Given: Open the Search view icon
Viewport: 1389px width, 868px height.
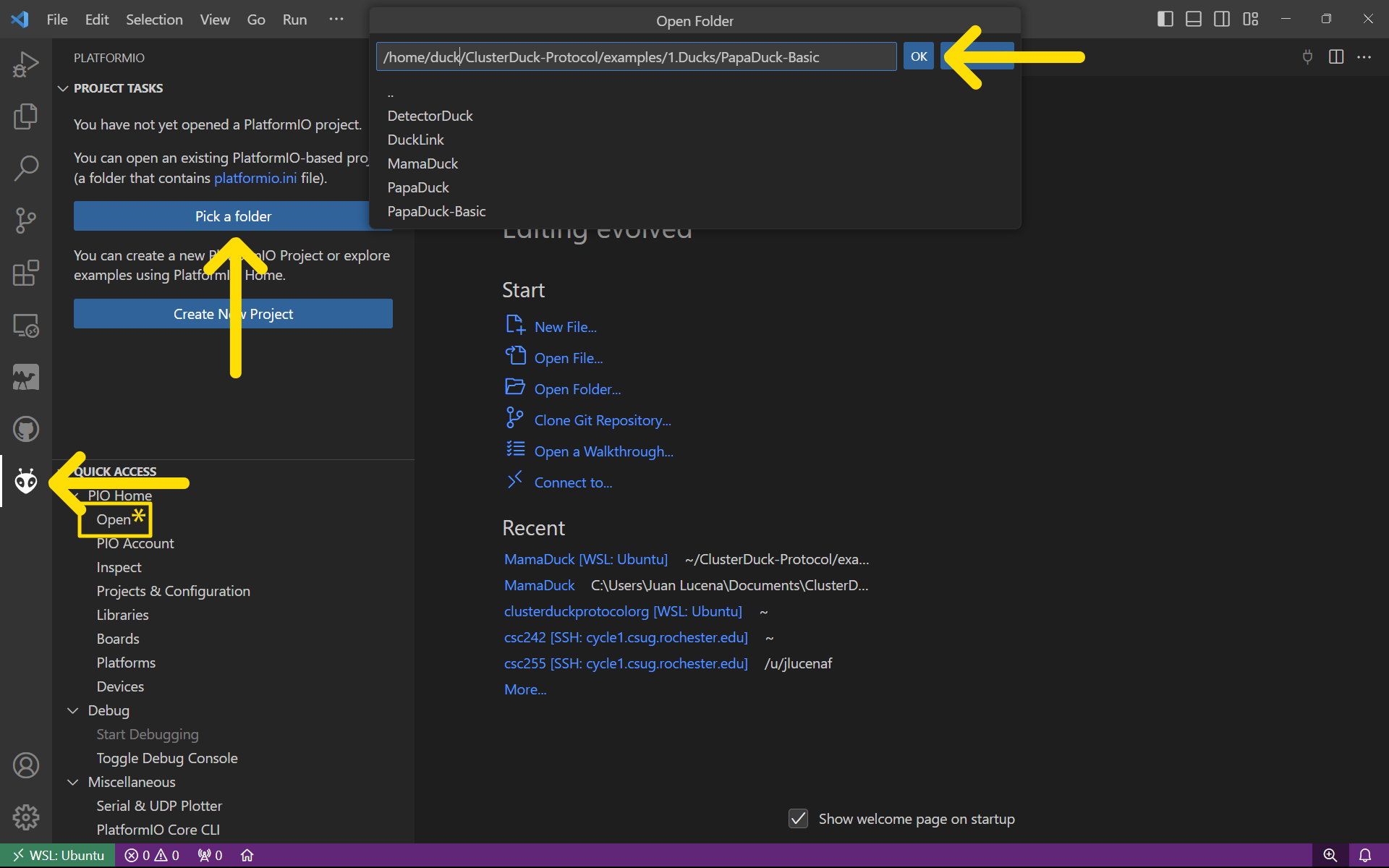Looking at the screenshot, I should pyautogui.click(x=25, y=169).
